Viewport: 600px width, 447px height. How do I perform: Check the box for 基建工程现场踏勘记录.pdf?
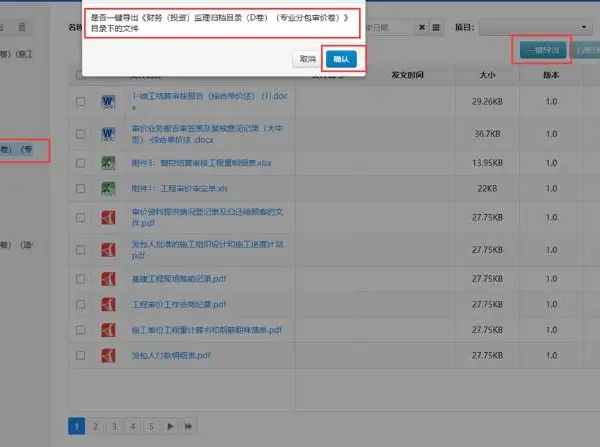(x=80, y=279)
